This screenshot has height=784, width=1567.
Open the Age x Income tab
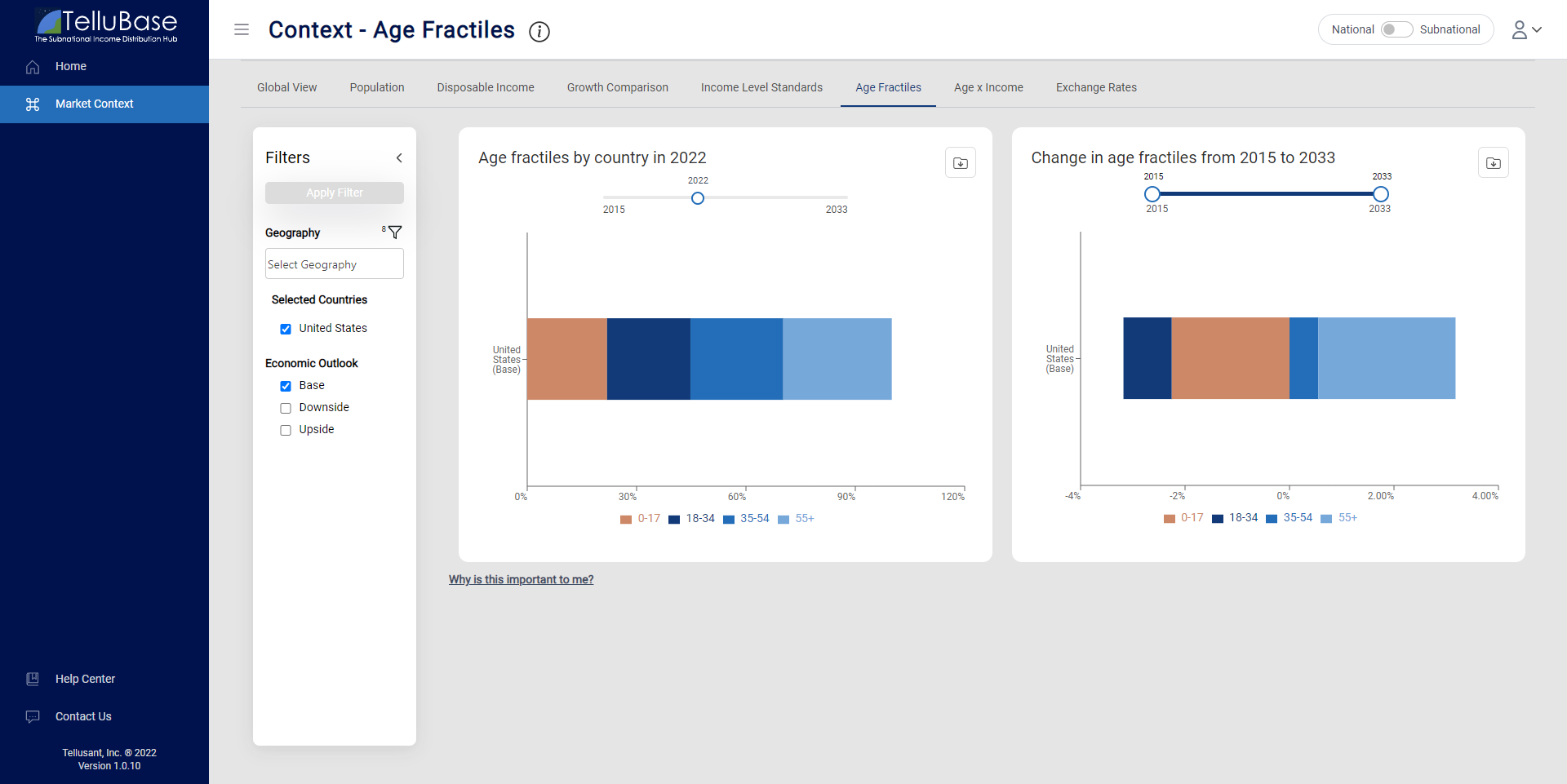988,87
